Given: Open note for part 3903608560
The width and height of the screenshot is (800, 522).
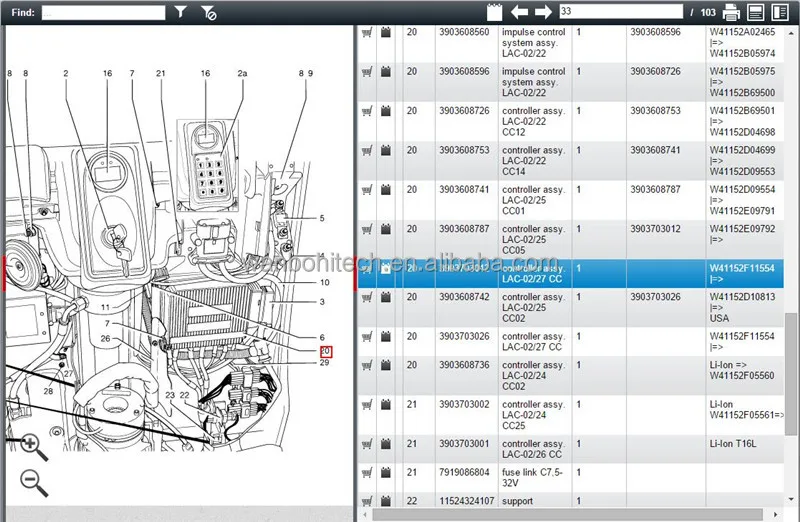Looking at the screenshot, I should [386, 32].
